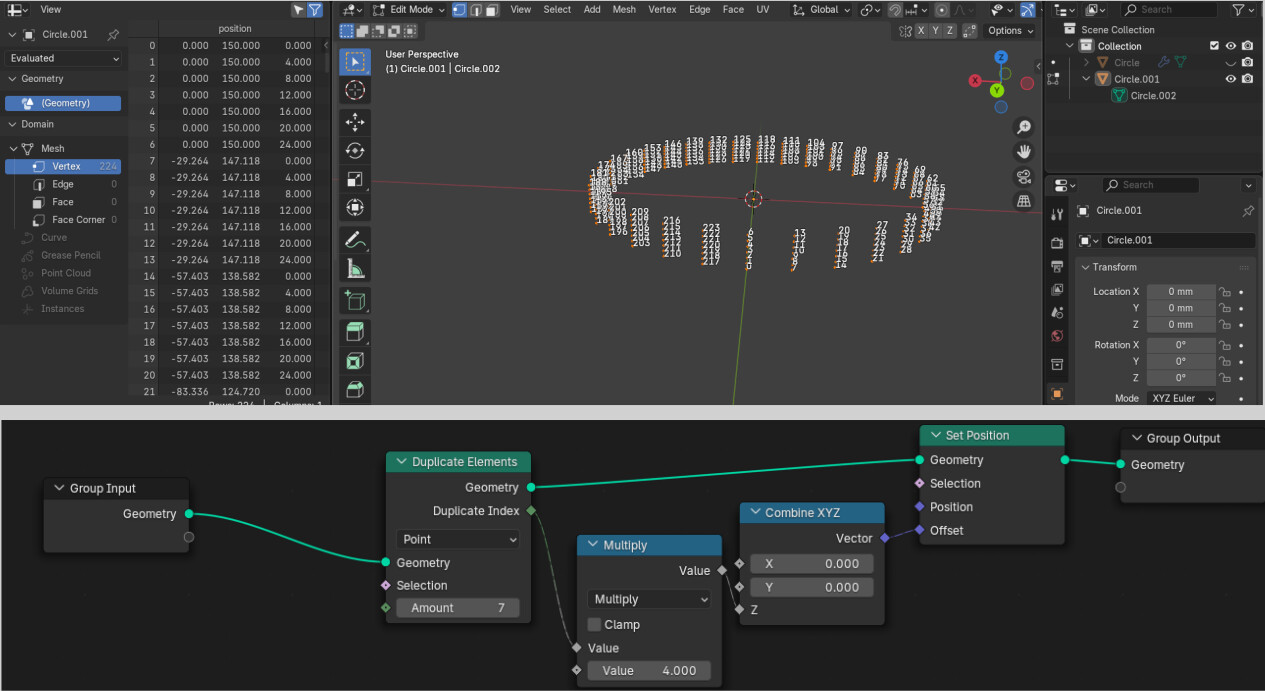This screenshot has height=691, width=1265.
Task: Toggle camera view gizmo icon
Action: (1024, 177)
